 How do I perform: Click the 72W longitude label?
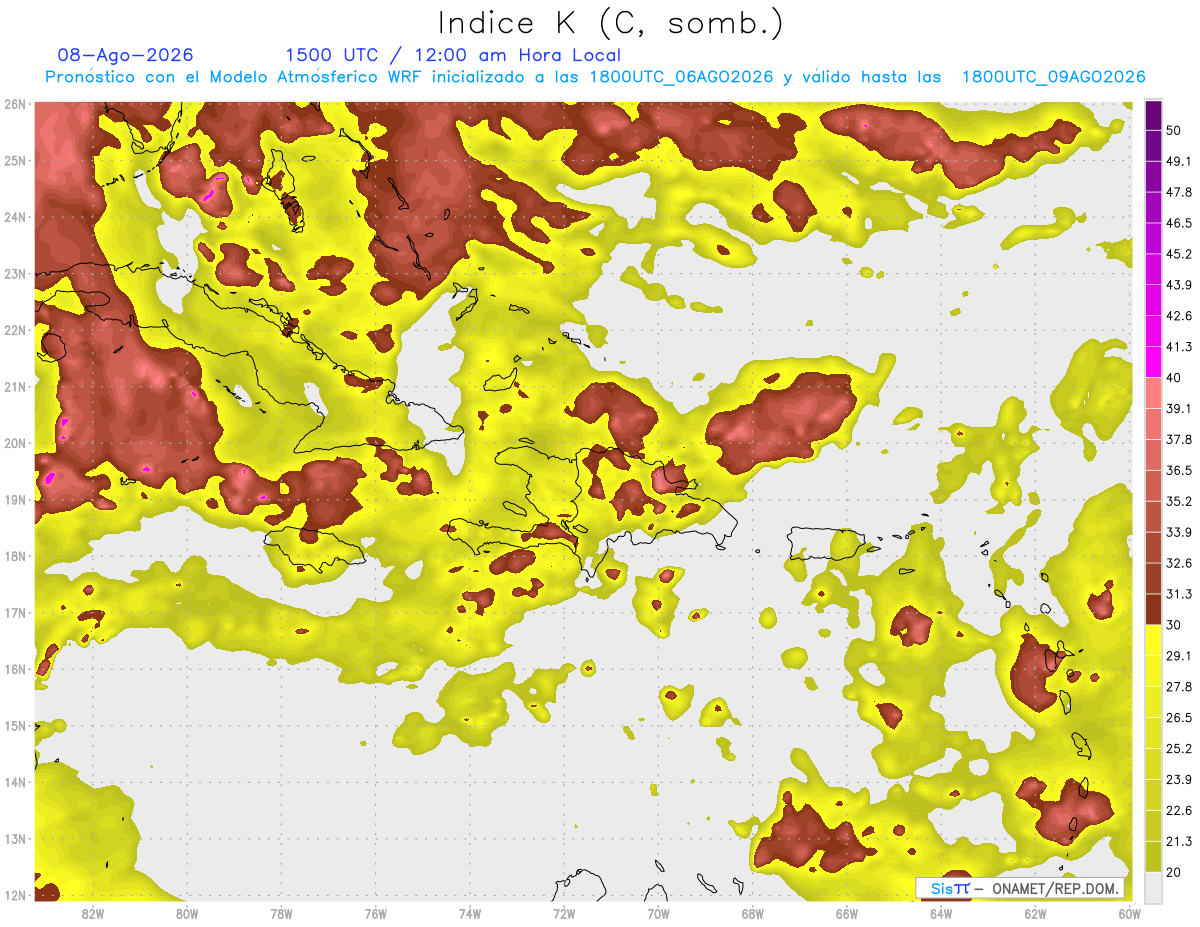pos(564,913)
